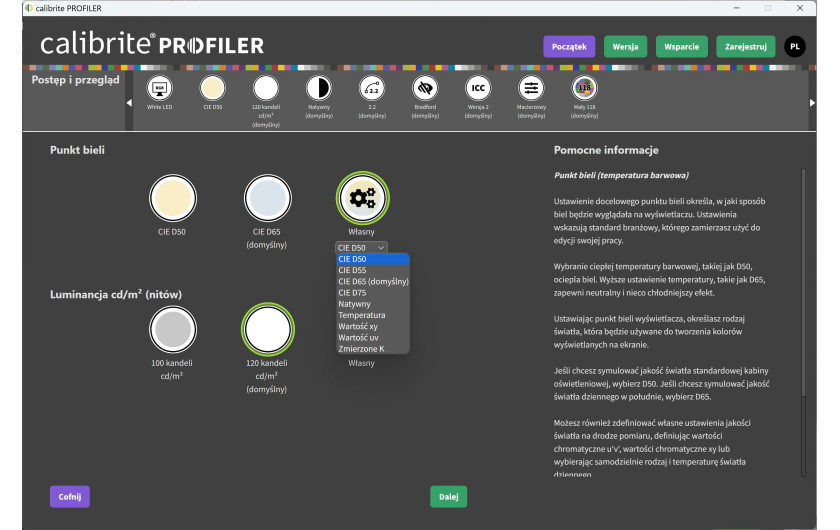
Task: Go back with the Cofnij button
Action: click(70, 497)
